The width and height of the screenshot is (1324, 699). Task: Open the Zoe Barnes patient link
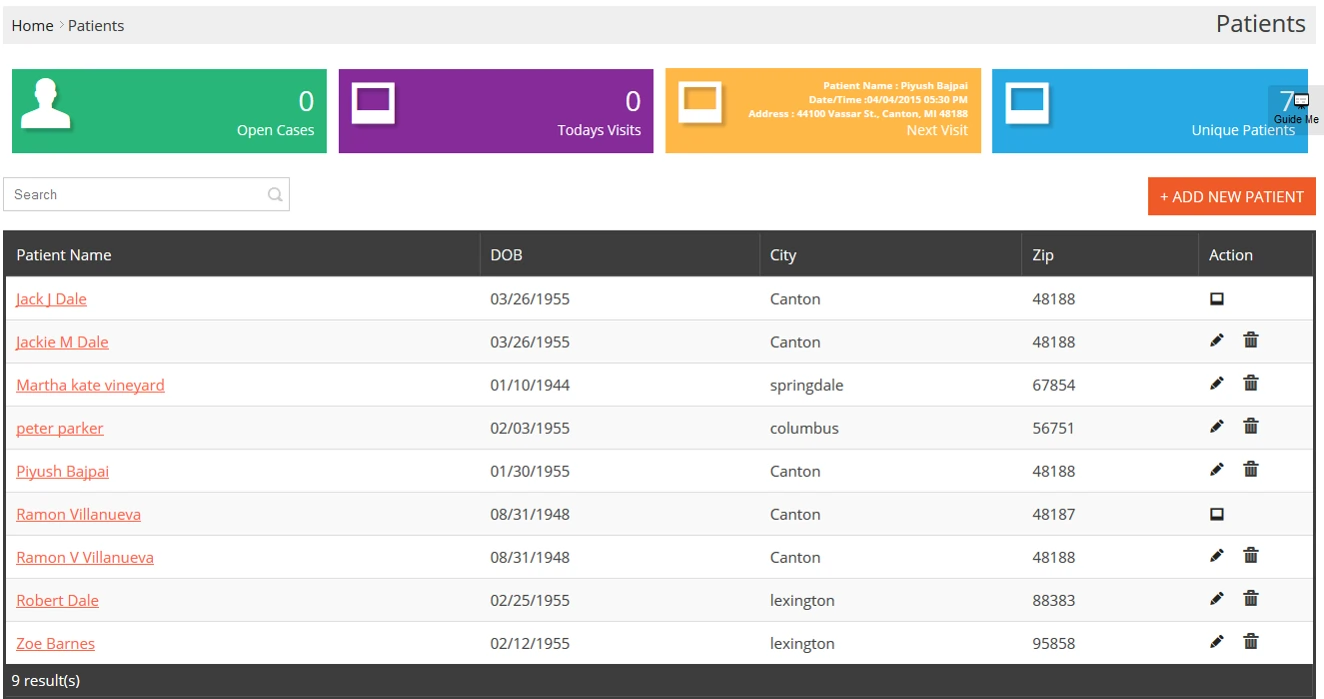56,643
